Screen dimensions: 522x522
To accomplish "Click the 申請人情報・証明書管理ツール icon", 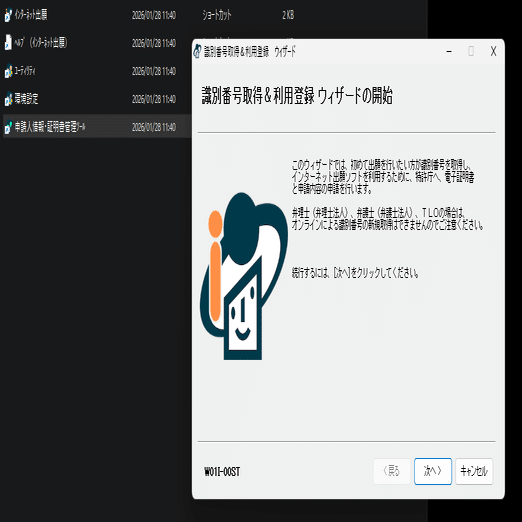I will [x=8, y=127].
